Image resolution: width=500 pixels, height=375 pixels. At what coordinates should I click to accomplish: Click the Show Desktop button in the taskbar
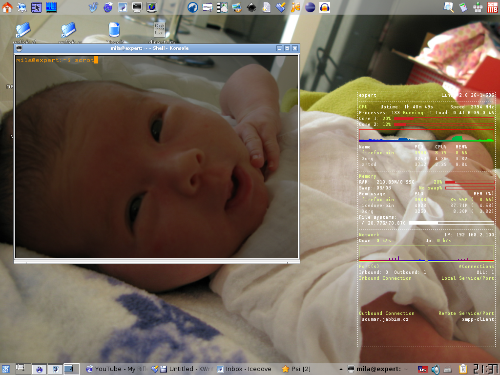click(x=20, y=368)
